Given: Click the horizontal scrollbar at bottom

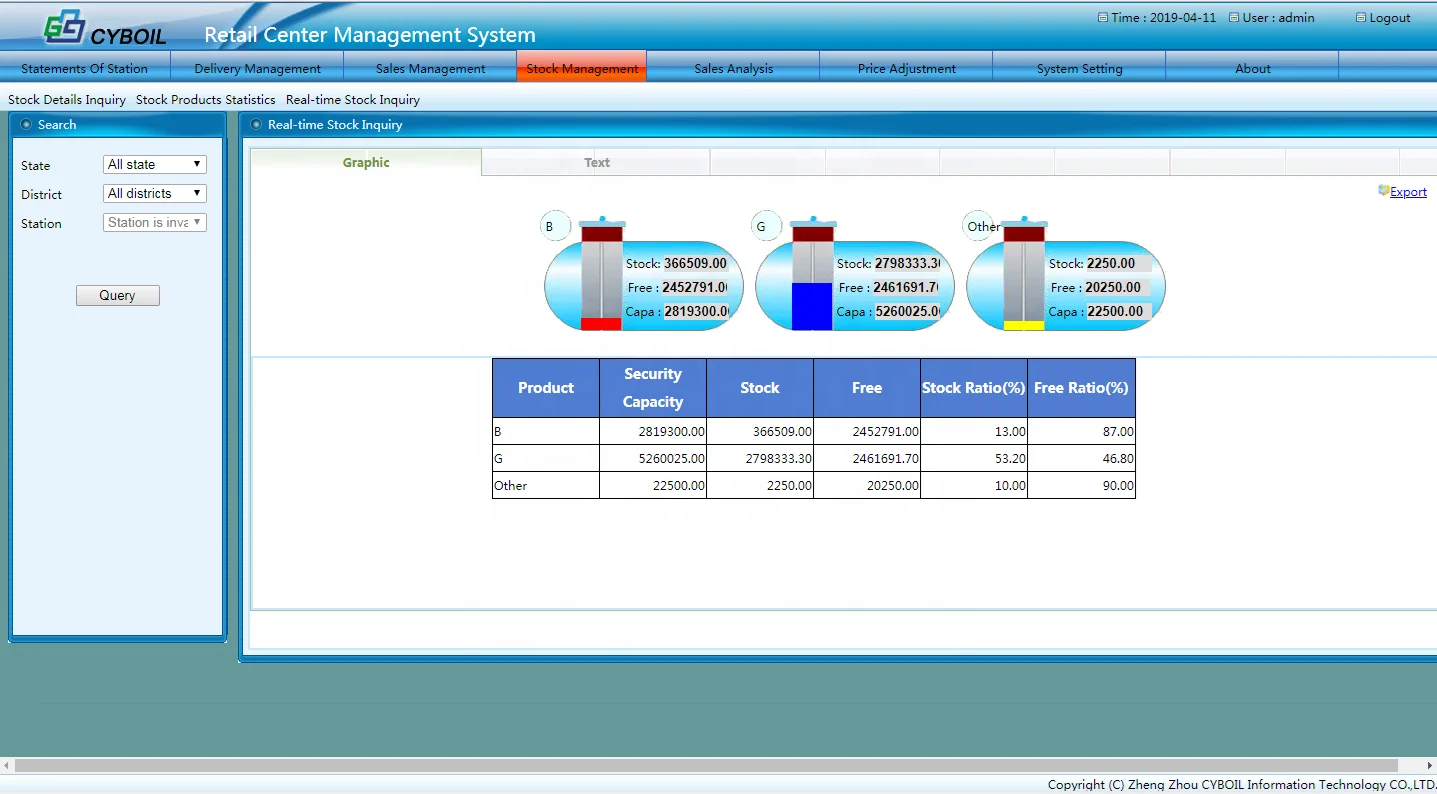Looking at the screenshot, I should (x=700, y=765).
